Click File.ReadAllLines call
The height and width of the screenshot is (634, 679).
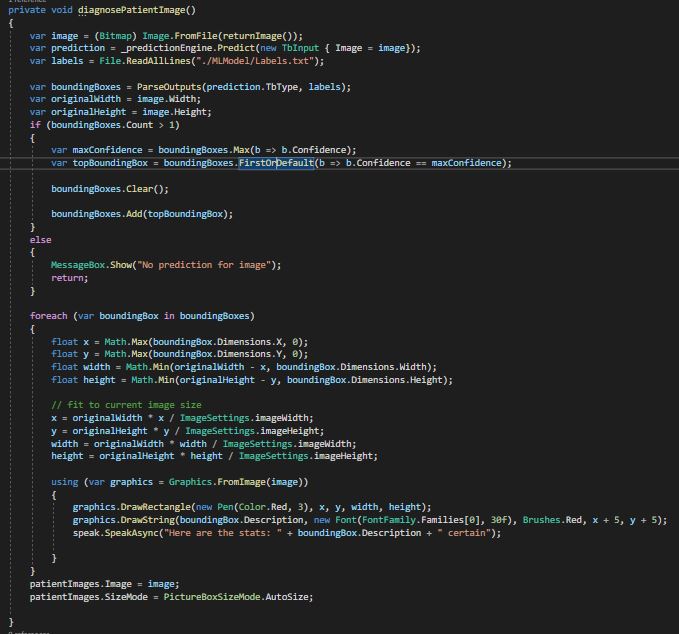[145, 61]
